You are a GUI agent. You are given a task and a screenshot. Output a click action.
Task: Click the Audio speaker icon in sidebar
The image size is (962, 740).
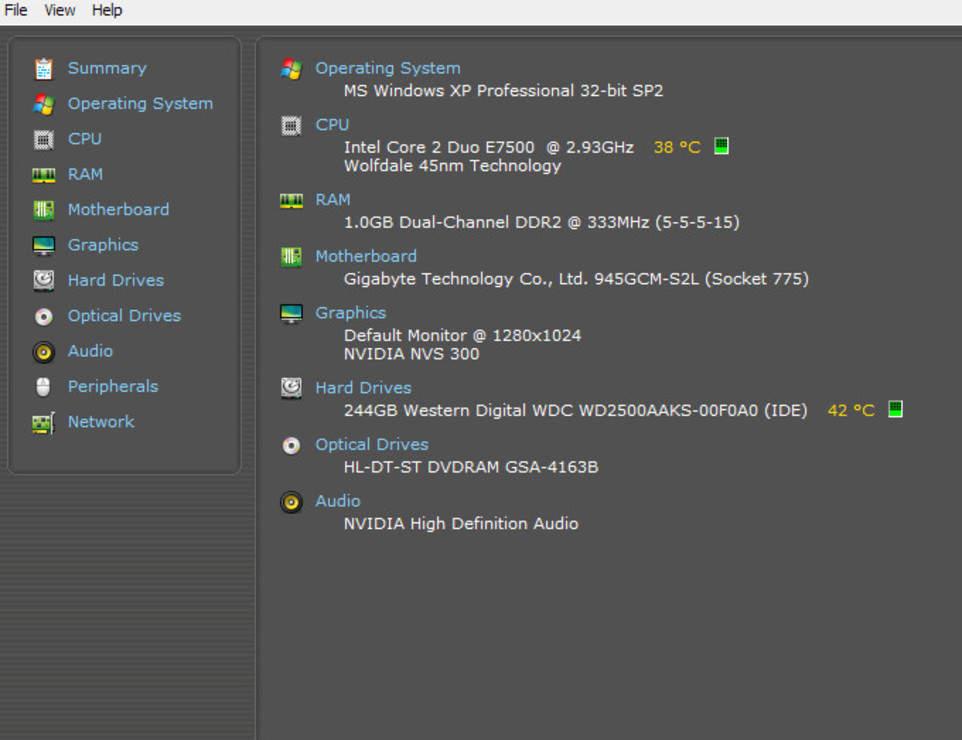pyautogui.click(x=43, y=352)
